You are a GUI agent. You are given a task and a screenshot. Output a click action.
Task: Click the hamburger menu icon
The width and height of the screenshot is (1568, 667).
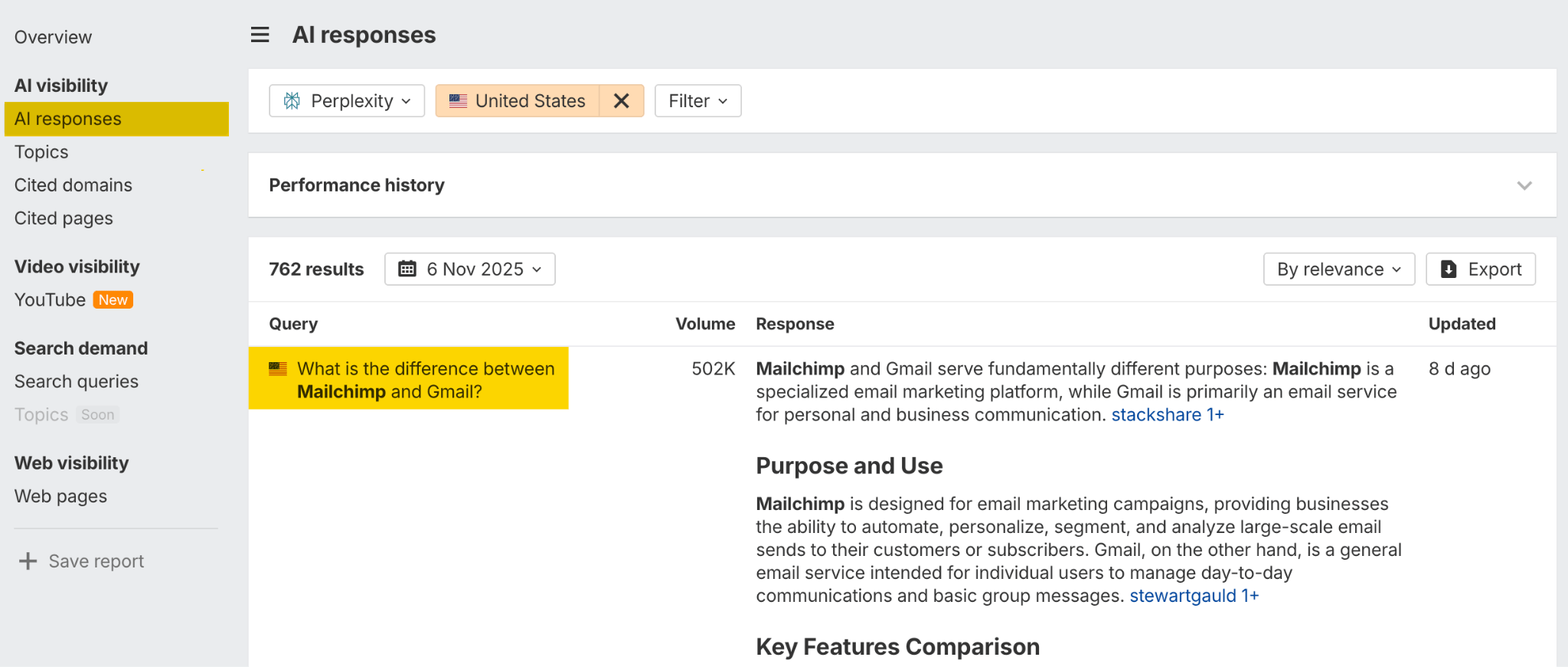pyautogui.click(x=260, y=34)
